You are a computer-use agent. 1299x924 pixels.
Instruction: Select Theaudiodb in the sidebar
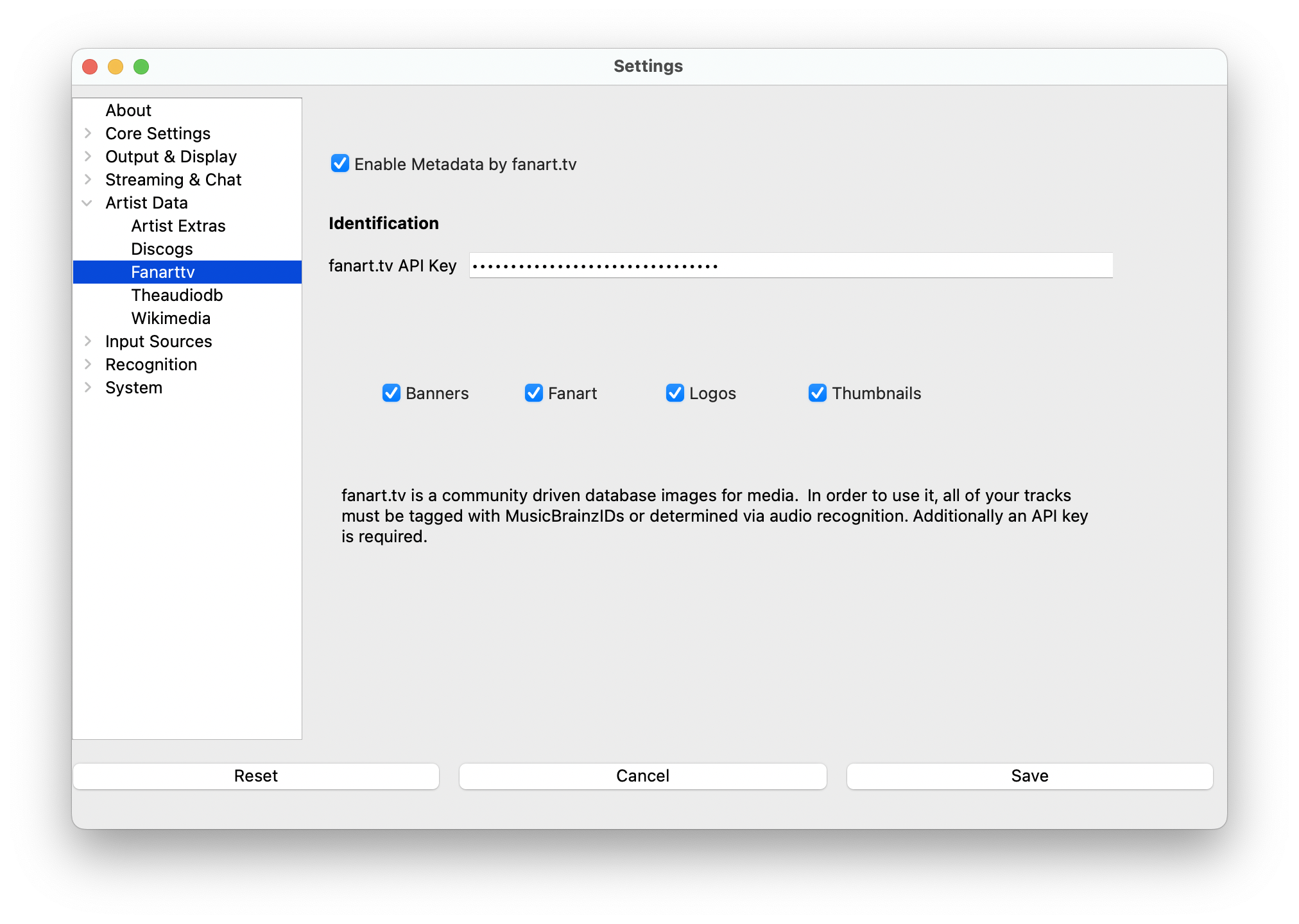177,295
